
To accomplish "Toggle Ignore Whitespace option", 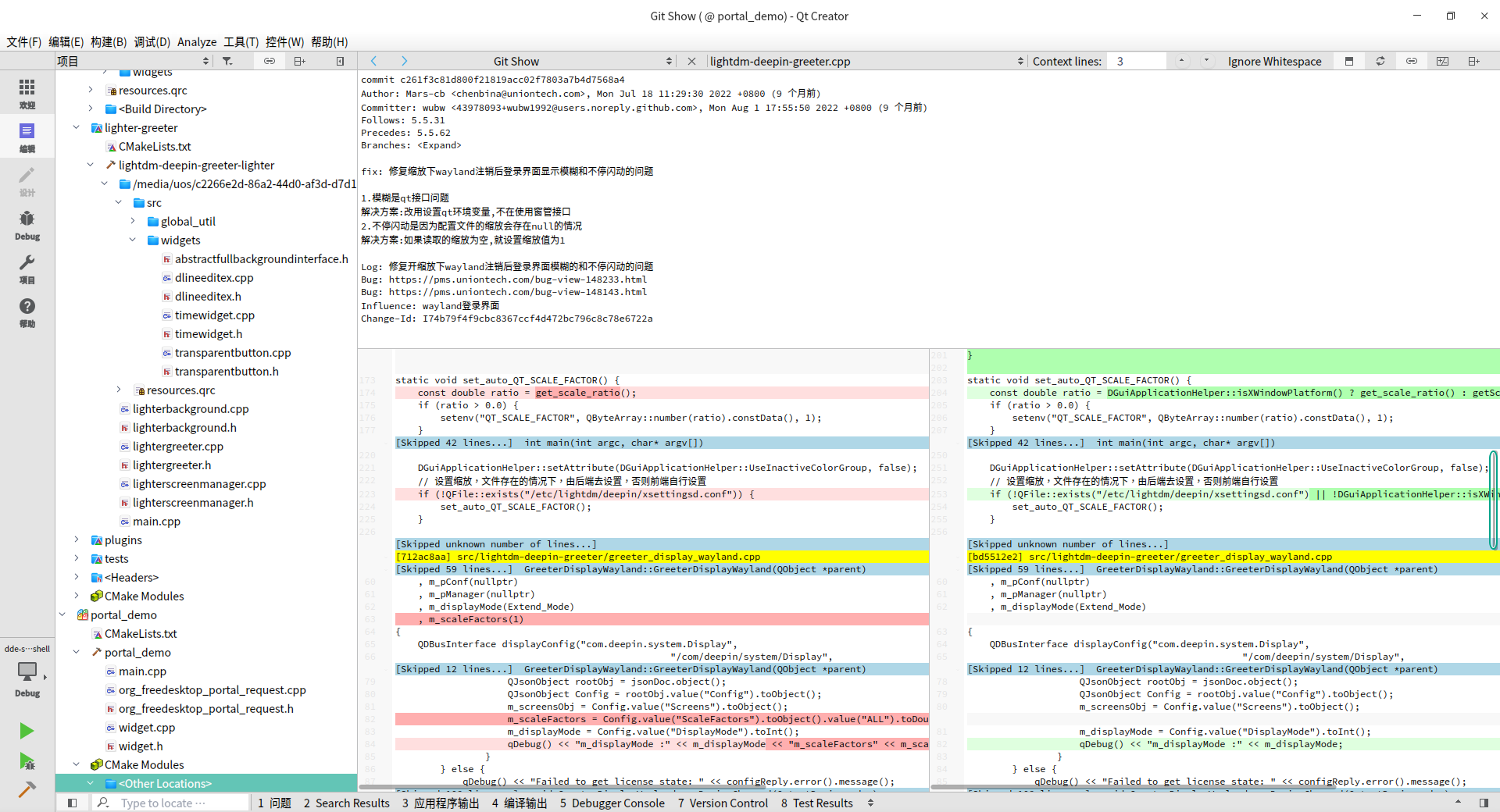I will (x=1274, y=61).
